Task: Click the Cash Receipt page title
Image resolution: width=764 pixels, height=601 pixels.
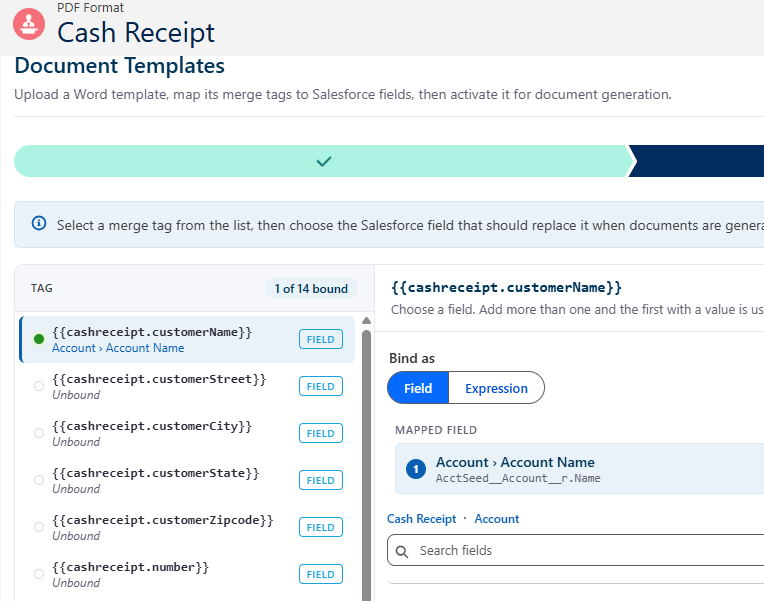Action: pos(136,33)
